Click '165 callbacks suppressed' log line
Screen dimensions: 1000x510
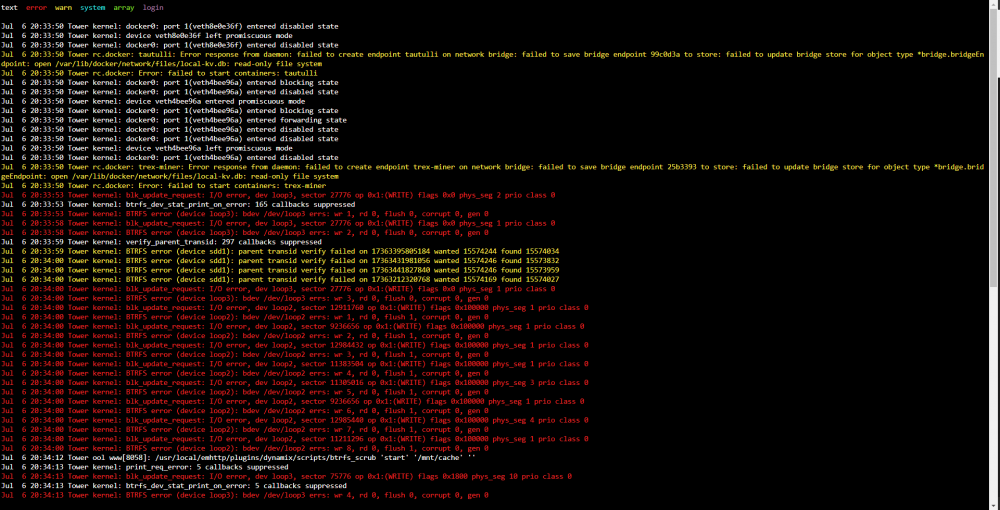click(x=178, y=205)
